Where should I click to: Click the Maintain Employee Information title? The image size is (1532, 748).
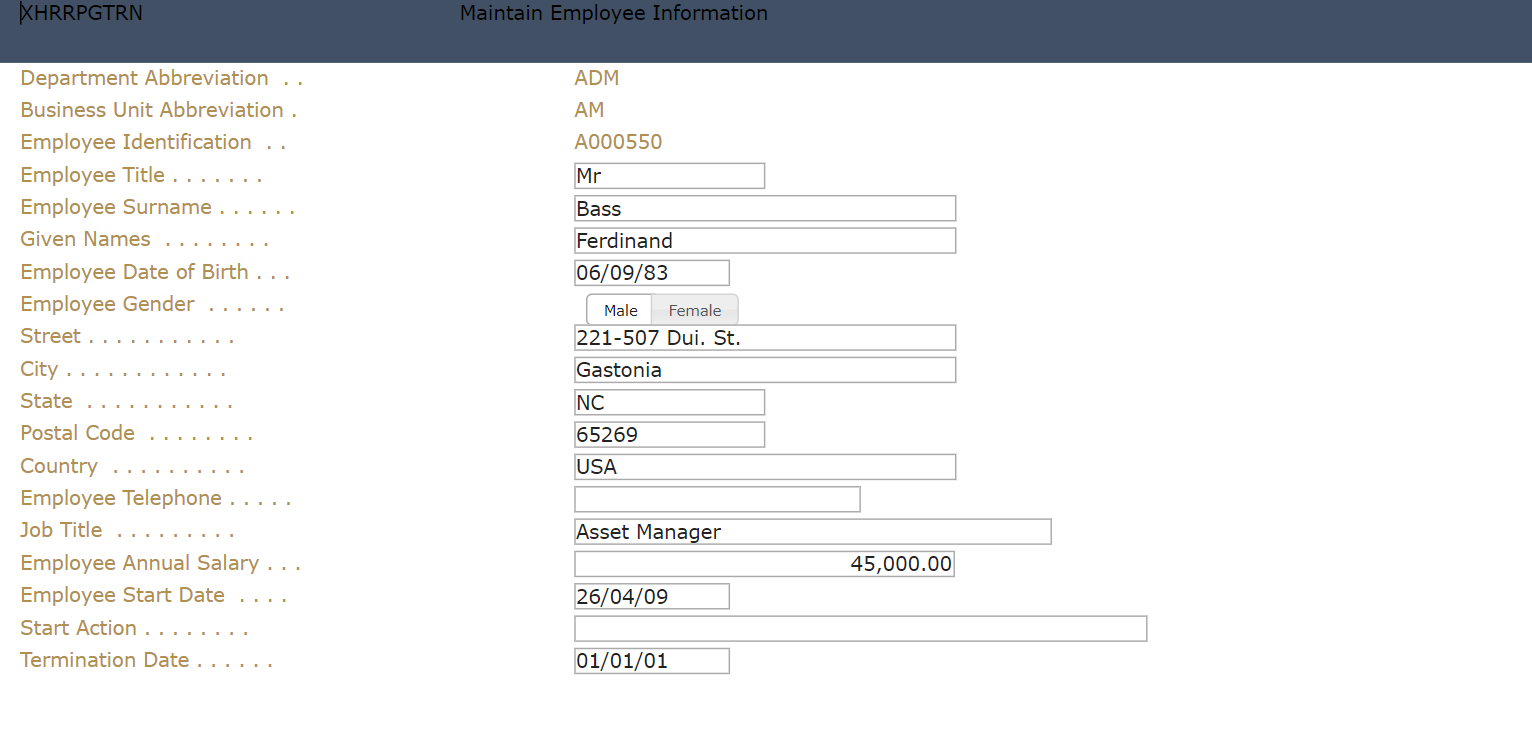tap(613, 14)
